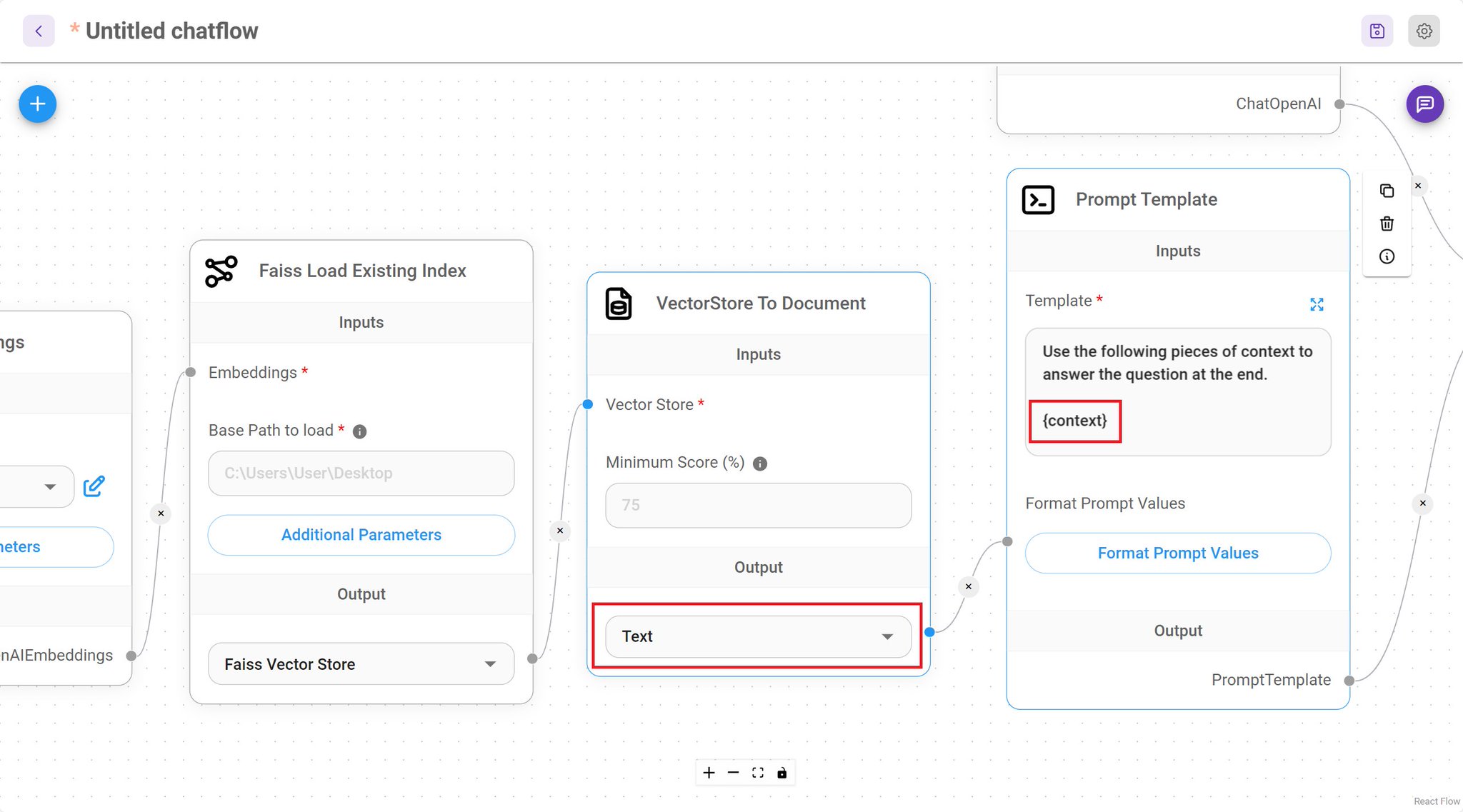Show info for Prompt Template node

click(x=1387, y=256)
